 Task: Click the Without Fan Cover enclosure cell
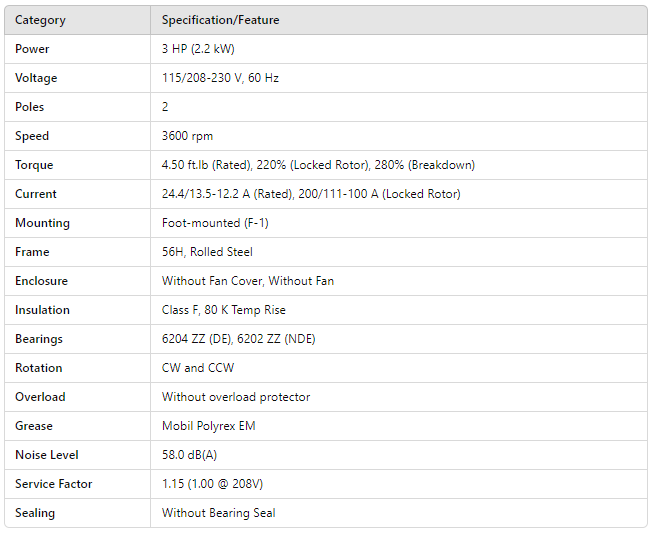[x=248, y=281]
